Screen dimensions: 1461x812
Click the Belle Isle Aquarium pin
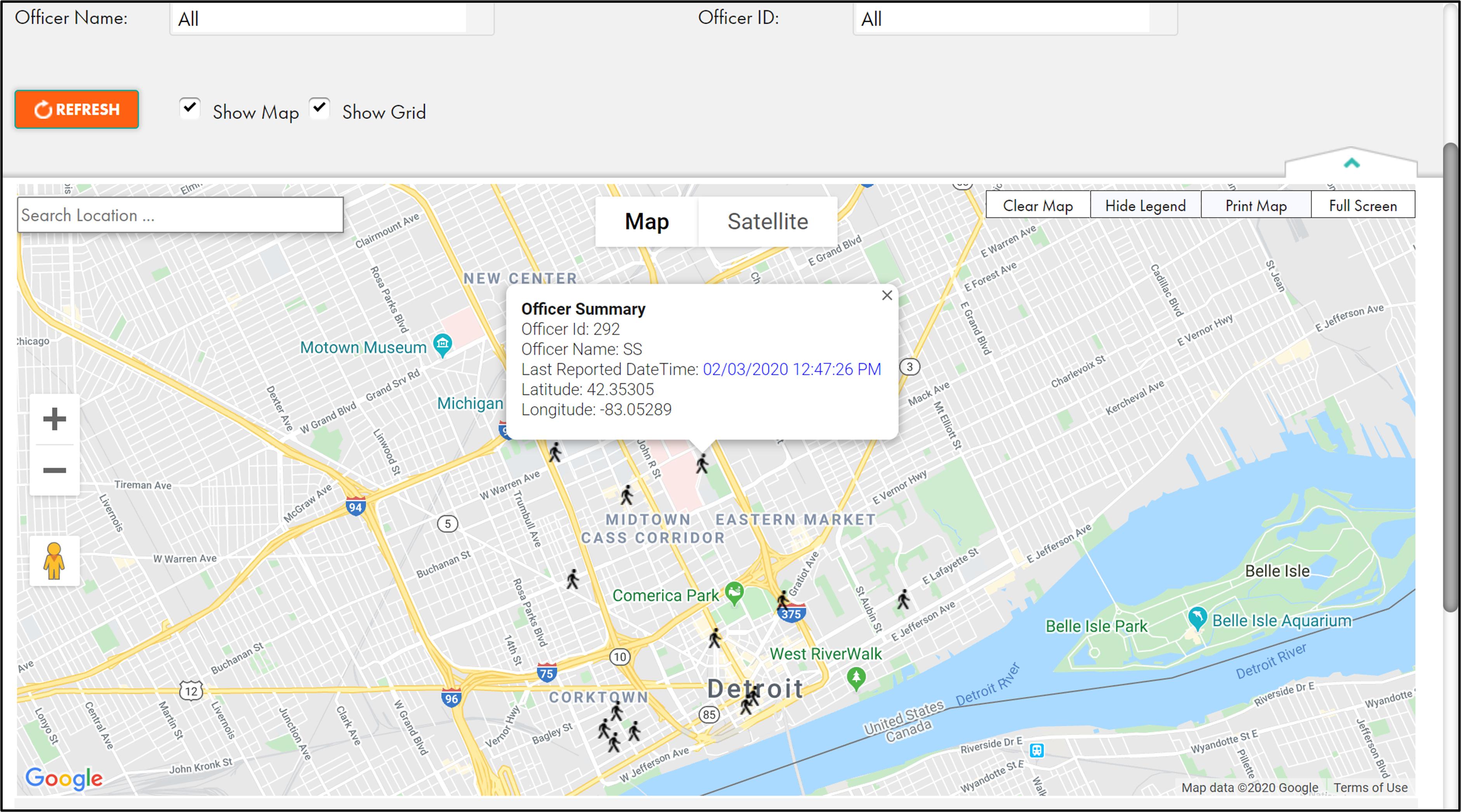[x=1197, y=619]
